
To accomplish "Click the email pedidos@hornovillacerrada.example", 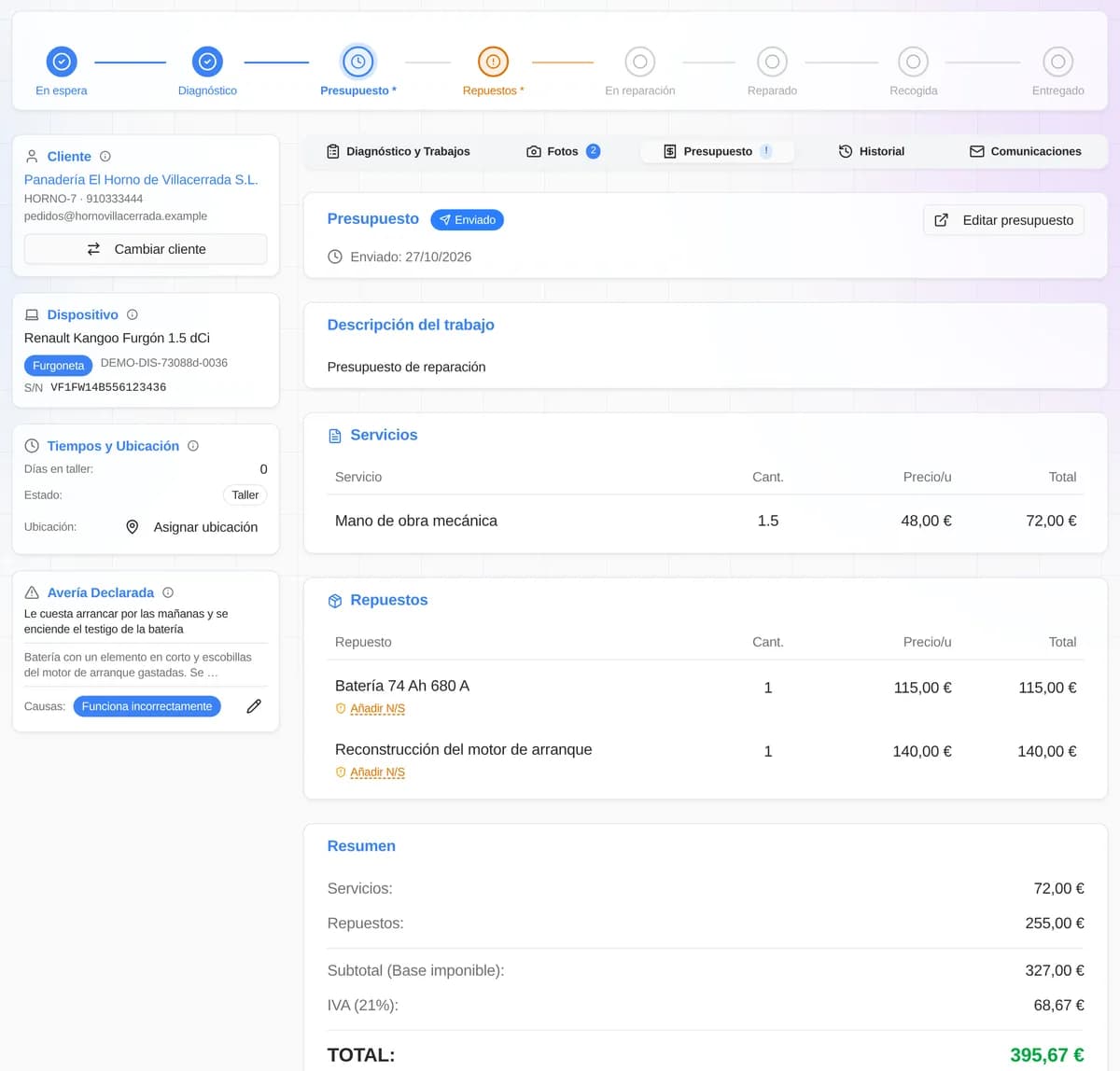I will point(116,216).
